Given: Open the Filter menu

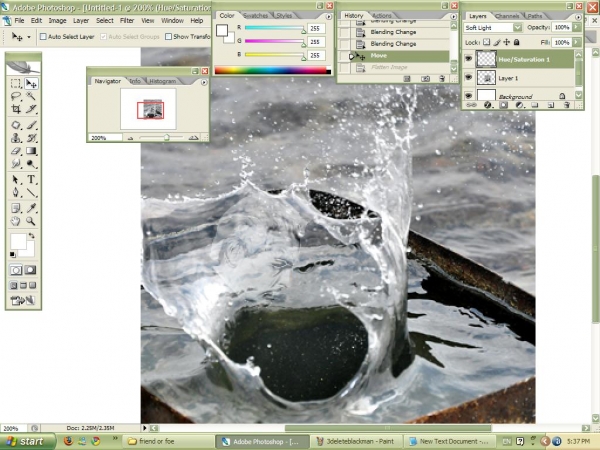Looking at the screenshot, I should [127, 21].
